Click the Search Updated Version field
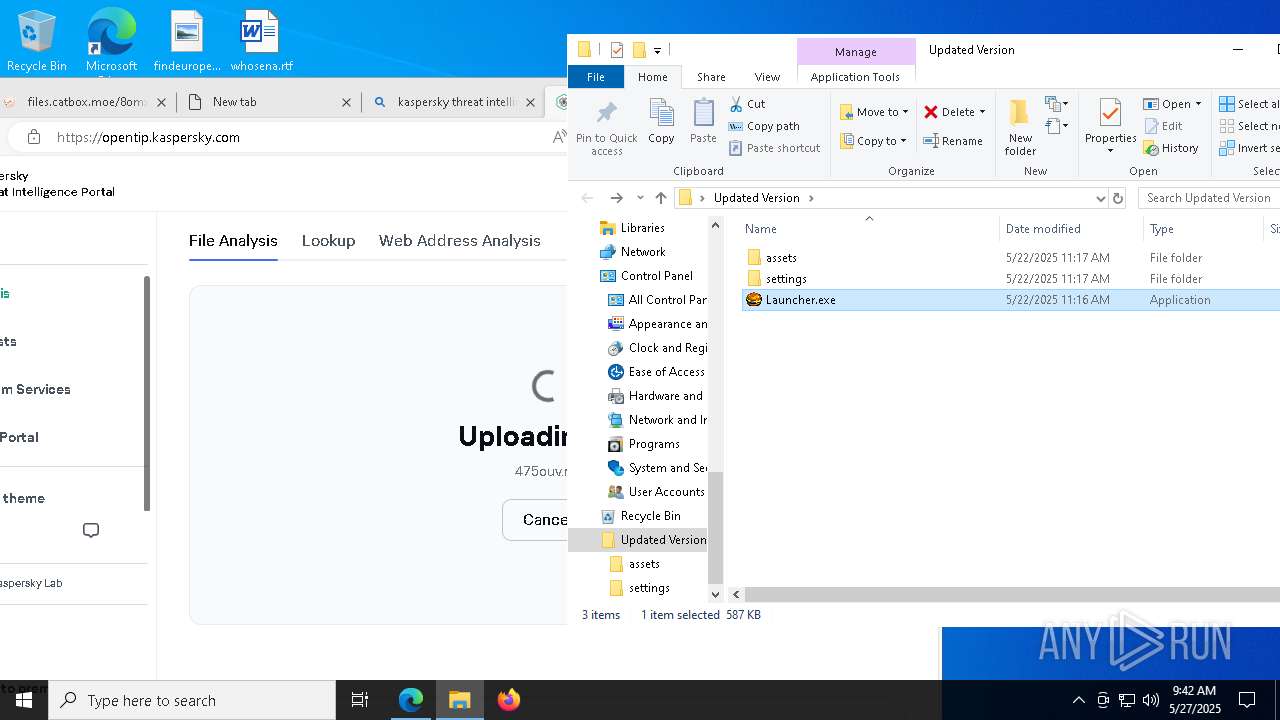 (1208, 198)
